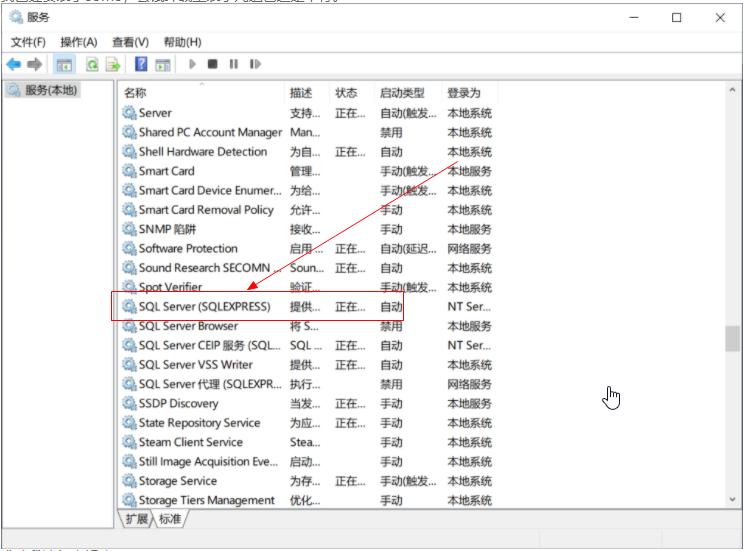Click gear icon of Spot Verifier

pos(129,287)
